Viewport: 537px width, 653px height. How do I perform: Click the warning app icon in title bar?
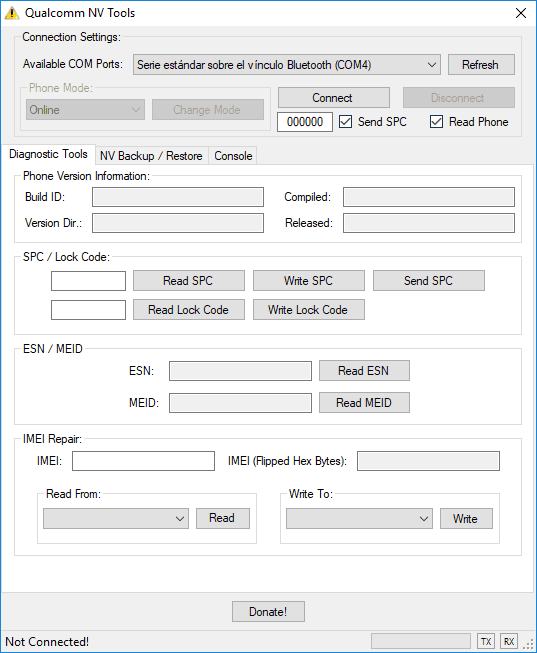coord(12,13)
